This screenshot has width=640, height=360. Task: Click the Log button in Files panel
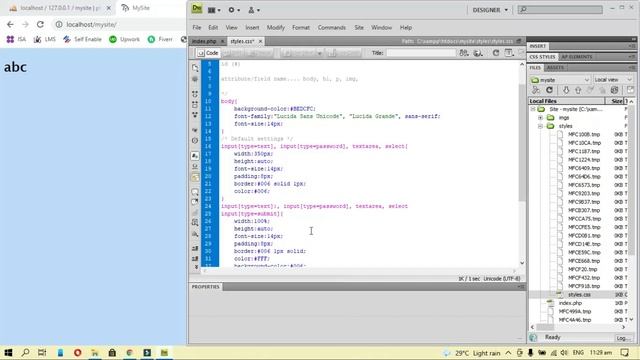coord(623,338)
